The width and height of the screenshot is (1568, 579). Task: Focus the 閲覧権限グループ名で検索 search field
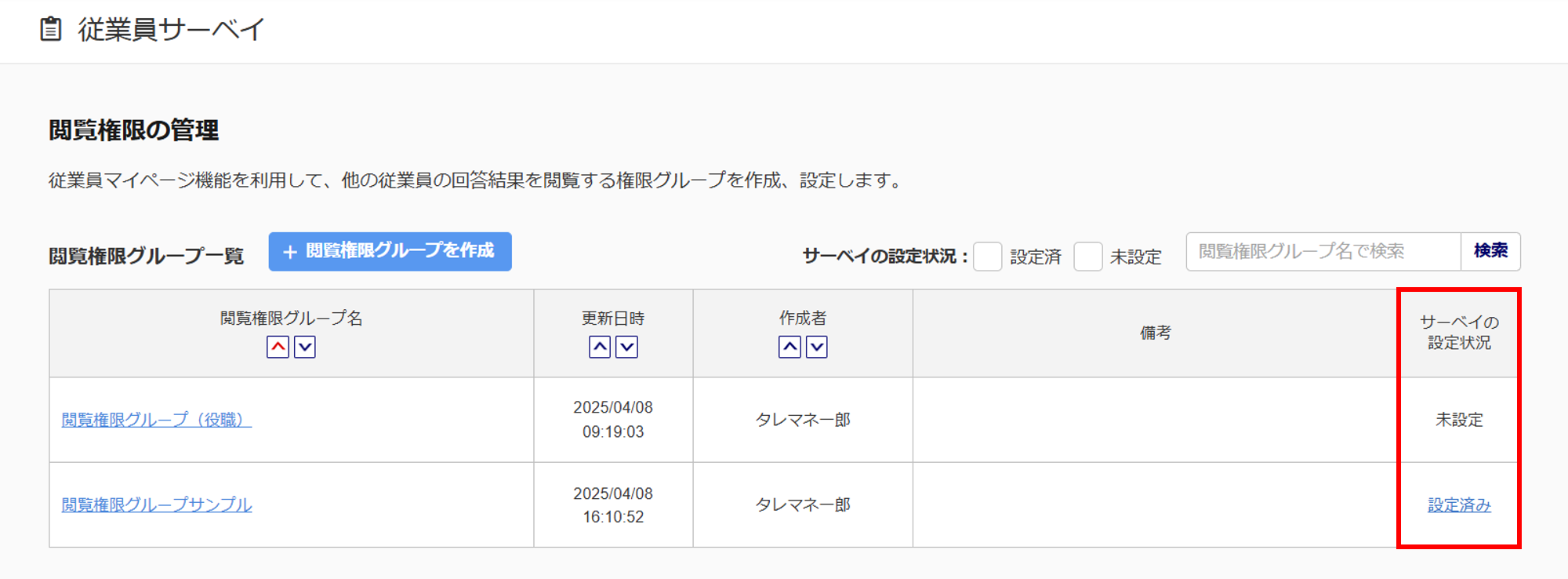point(1323,252)
